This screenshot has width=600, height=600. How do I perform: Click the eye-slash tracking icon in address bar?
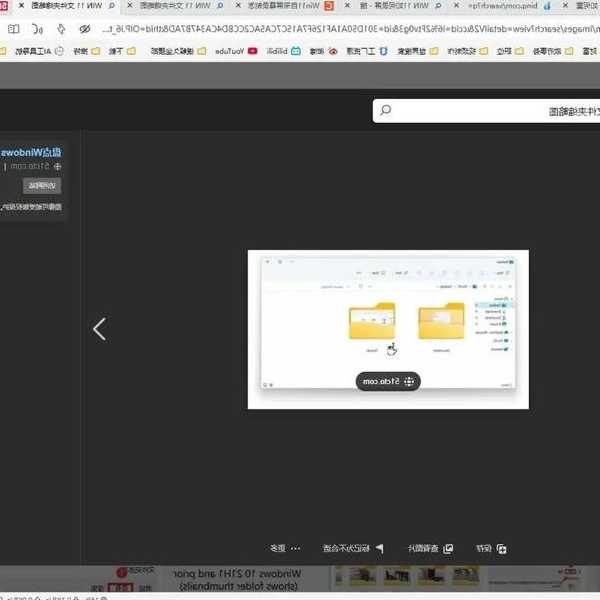click(84, 29)
